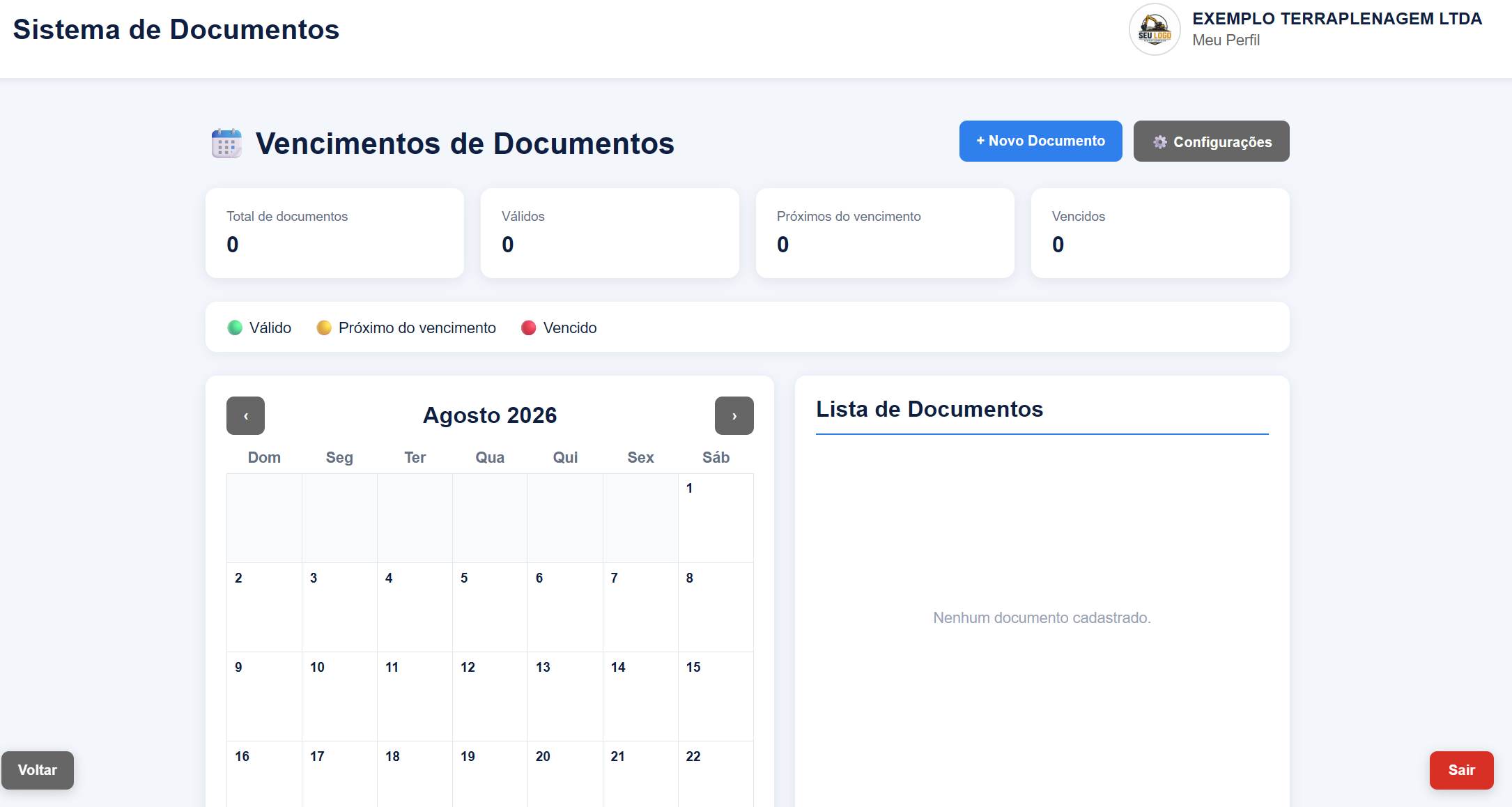Select day 20 in the calendar
The width and height of the screenshot is (1512, 807).
pos(565,774)
